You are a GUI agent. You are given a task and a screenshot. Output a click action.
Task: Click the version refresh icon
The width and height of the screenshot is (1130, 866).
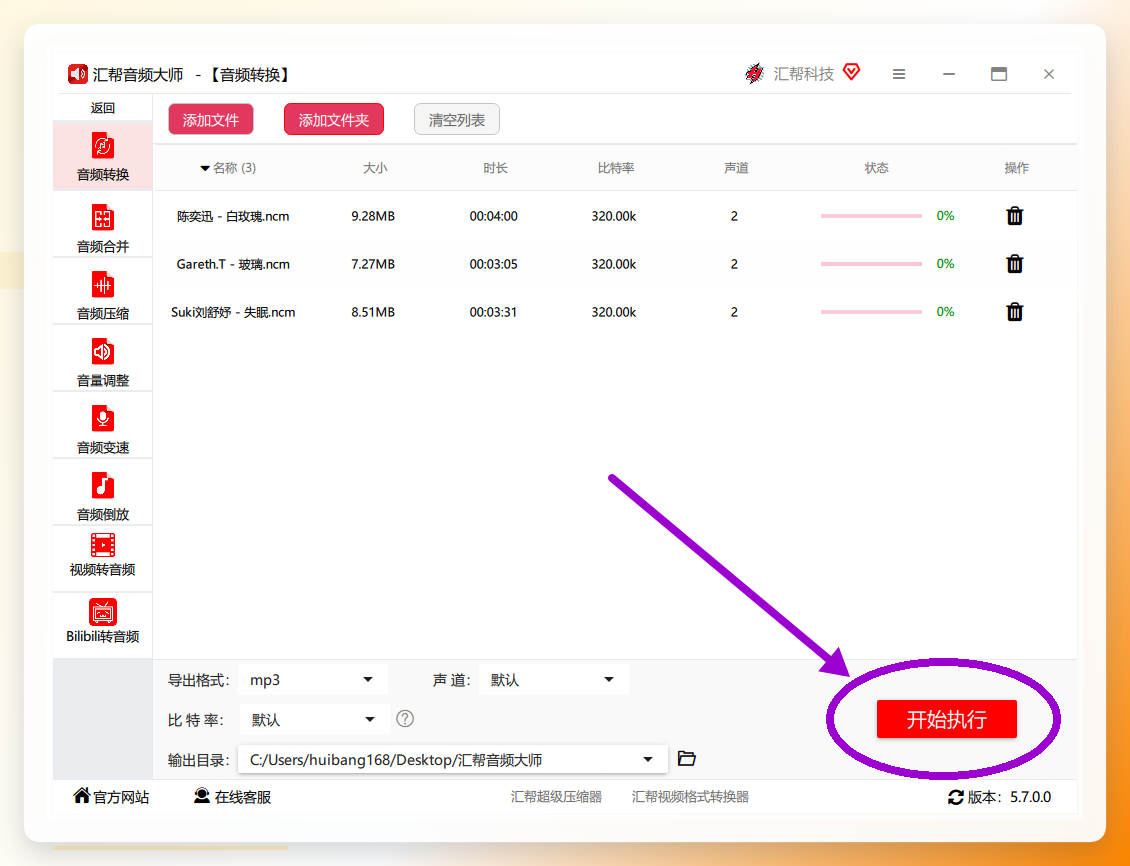[956, 797]
